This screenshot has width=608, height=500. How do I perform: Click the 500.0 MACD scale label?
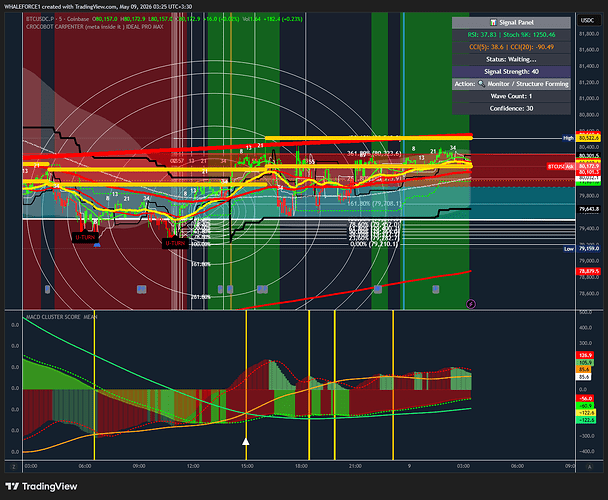tap(585, 312)
